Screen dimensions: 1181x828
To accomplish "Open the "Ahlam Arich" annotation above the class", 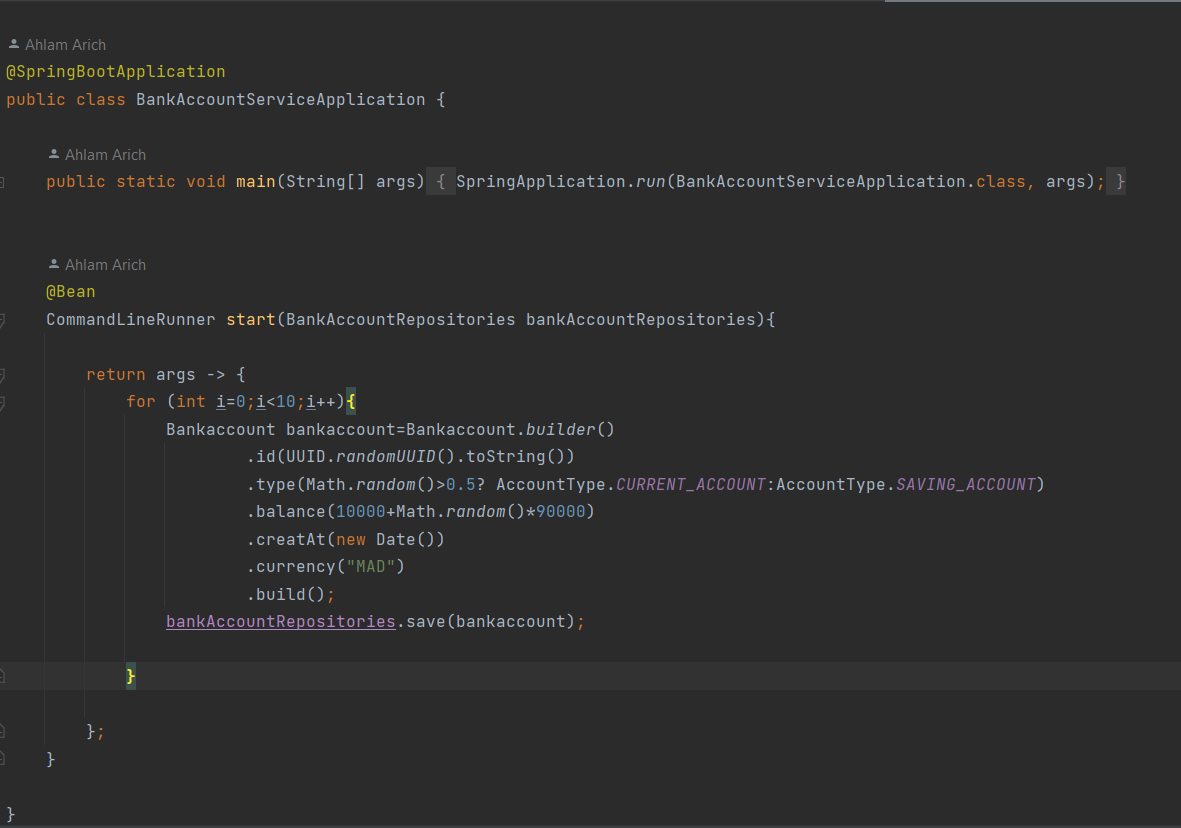I will click(65, 44).
